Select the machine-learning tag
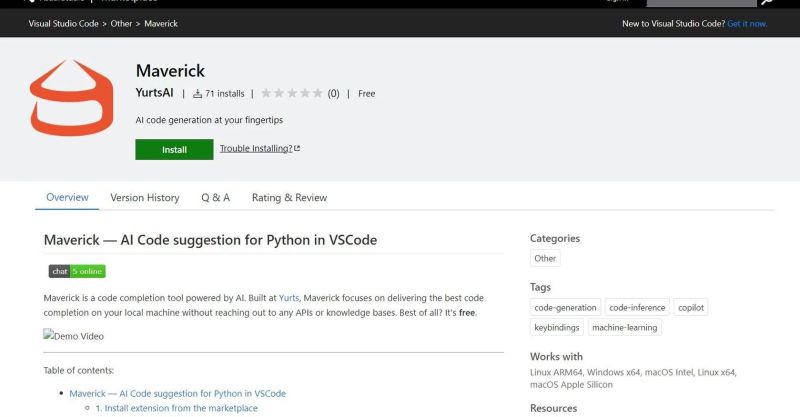 click(x=623, y=327)
